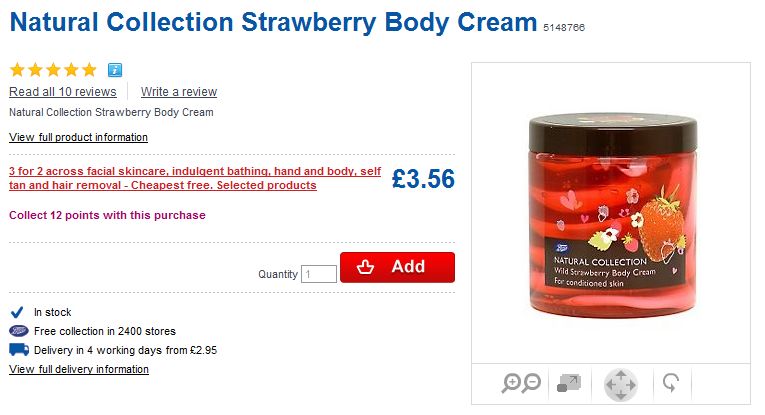Open the enlarged image view icon
This screenshot has width=765, height=415.
568,383
